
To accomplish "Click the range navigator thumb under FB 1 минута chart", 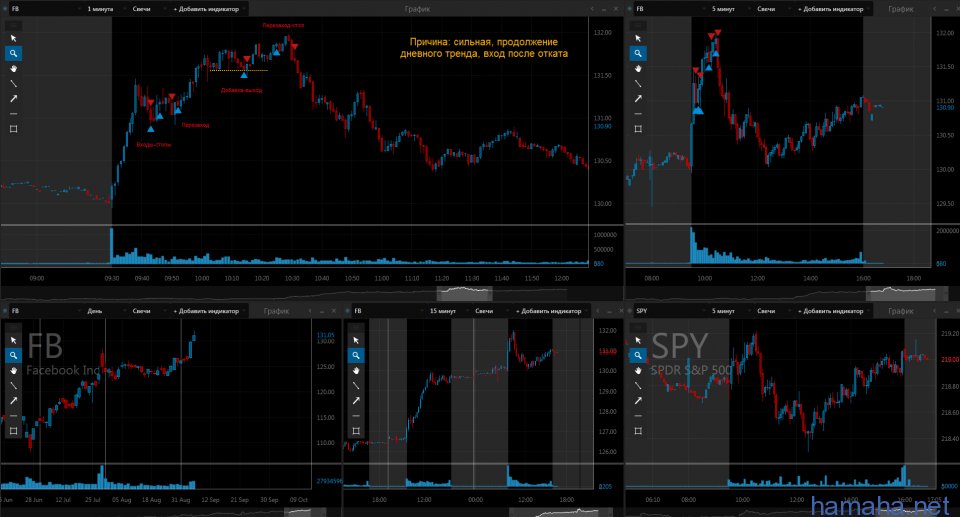I will (x=464, y=293).
